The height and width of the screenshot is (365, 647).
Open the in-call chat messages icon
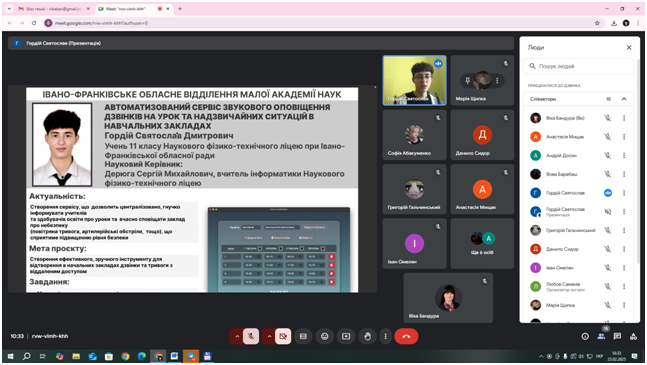coord(617,336)
